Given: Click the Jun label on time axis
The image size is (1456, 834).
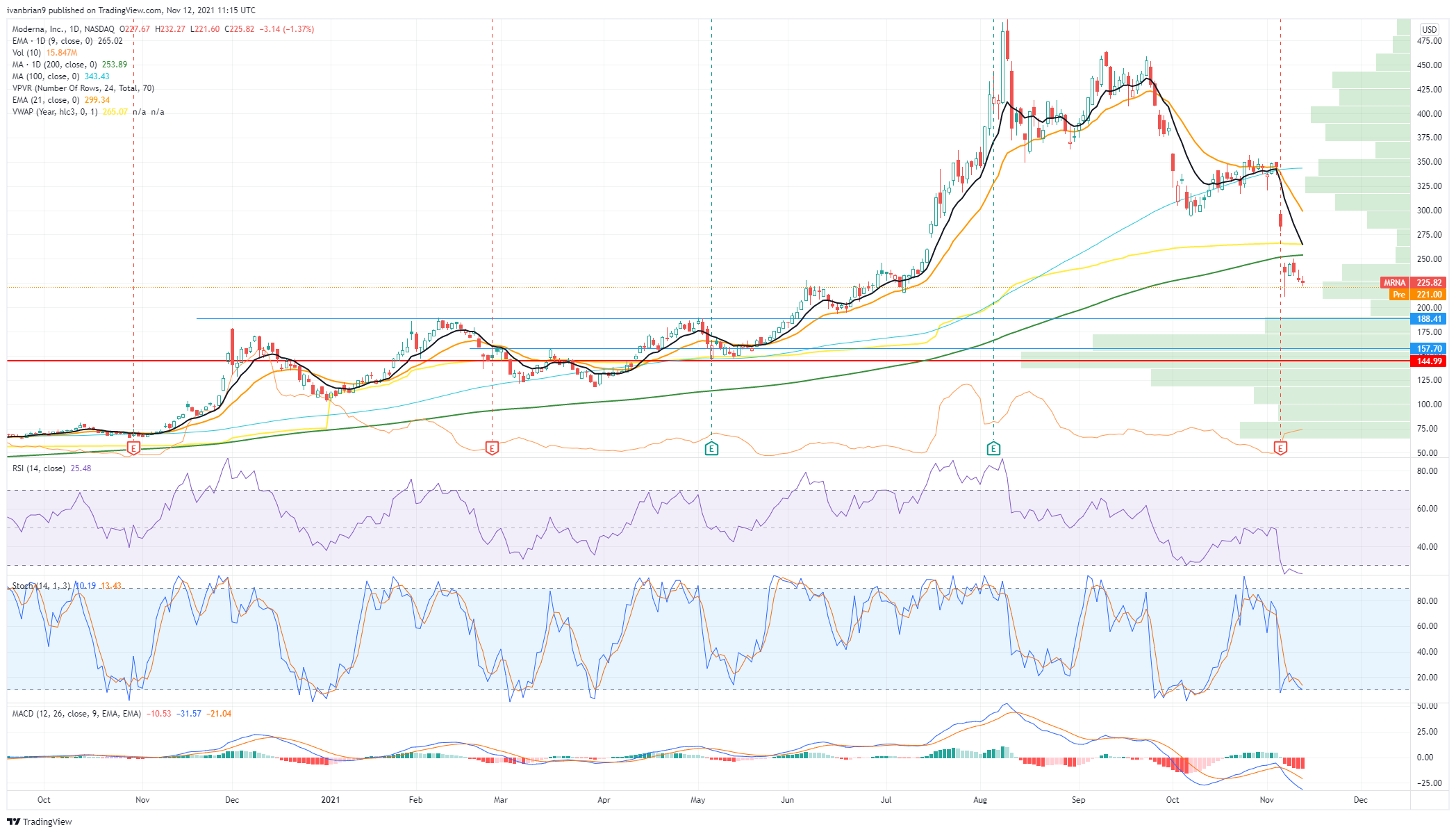Looking at the screenshot, I should click(x=787, y=800).
